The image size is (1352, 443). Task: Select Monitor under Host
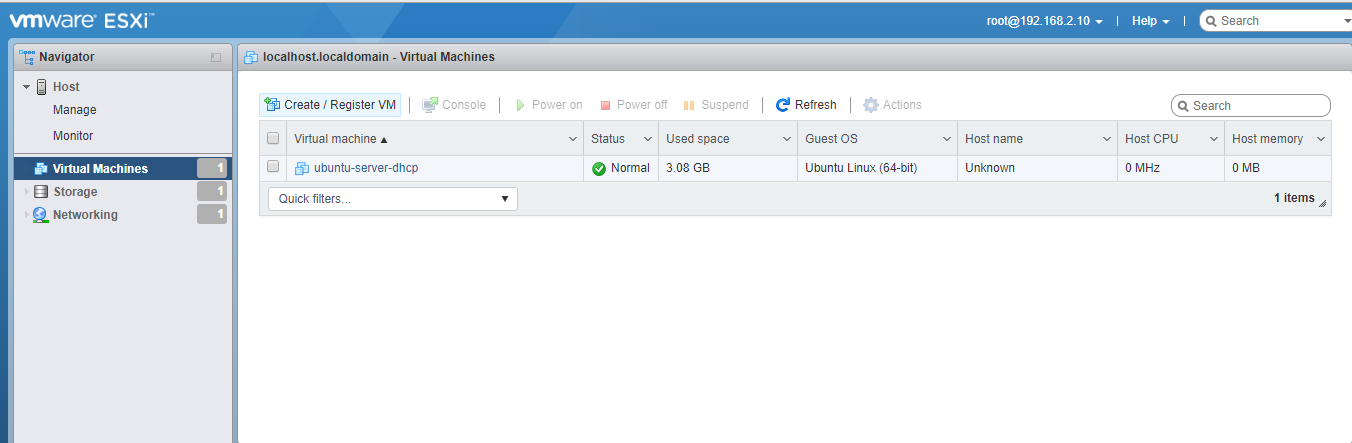pos(73,136)
